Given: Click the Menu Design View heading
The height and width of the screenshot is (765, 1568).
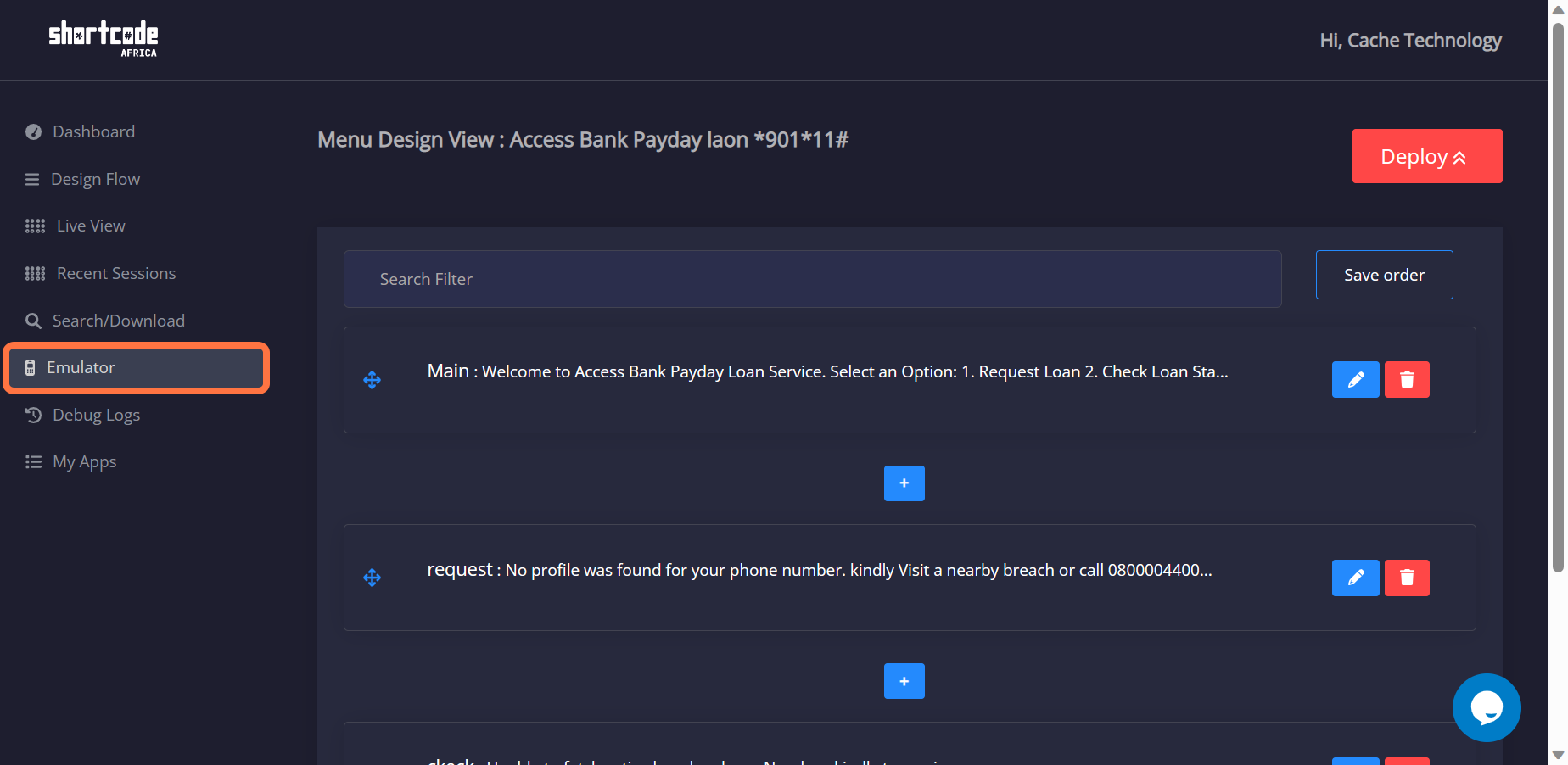Looking at the screenshot, I should click(x=583, y=139).
